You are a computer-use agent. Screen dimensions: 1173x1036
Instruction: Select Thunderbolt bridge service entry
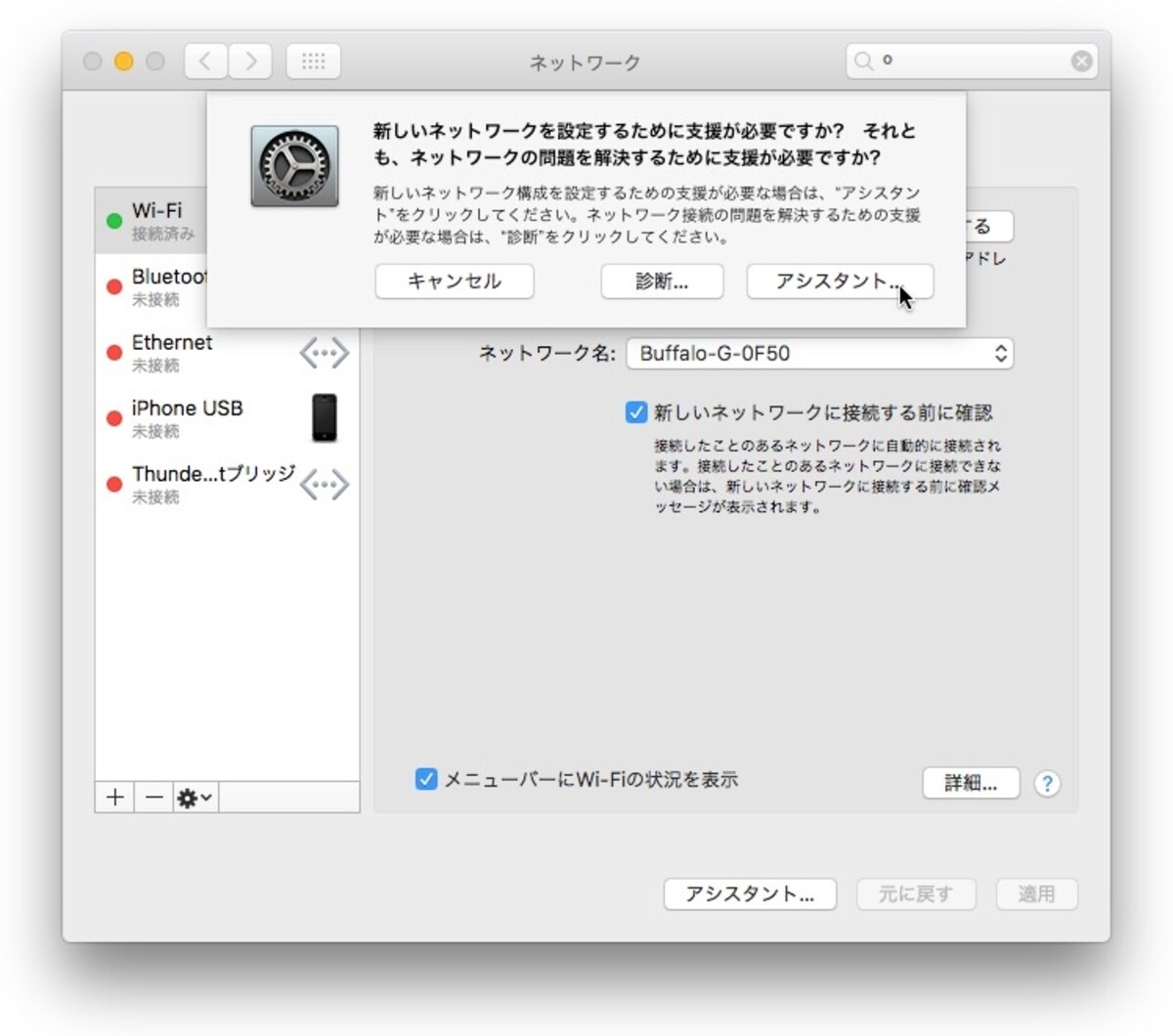point(227,485)
